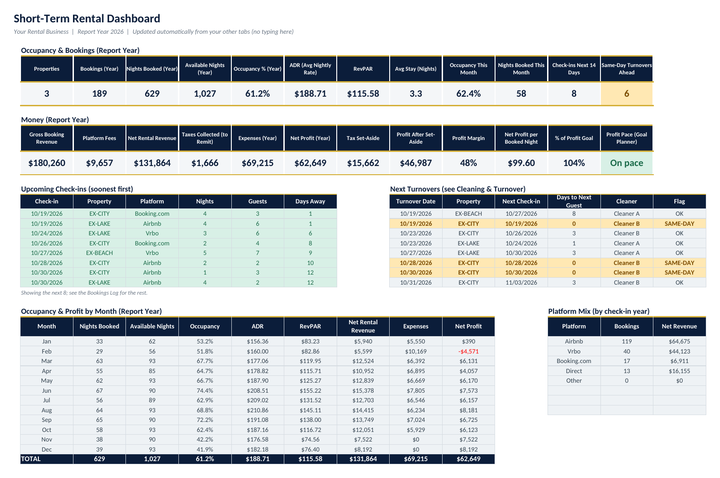The width and height of the screenshot is (720, 478).
Task: Select the 10/31/2026 turnover date cell
Action: pos(416,283)
